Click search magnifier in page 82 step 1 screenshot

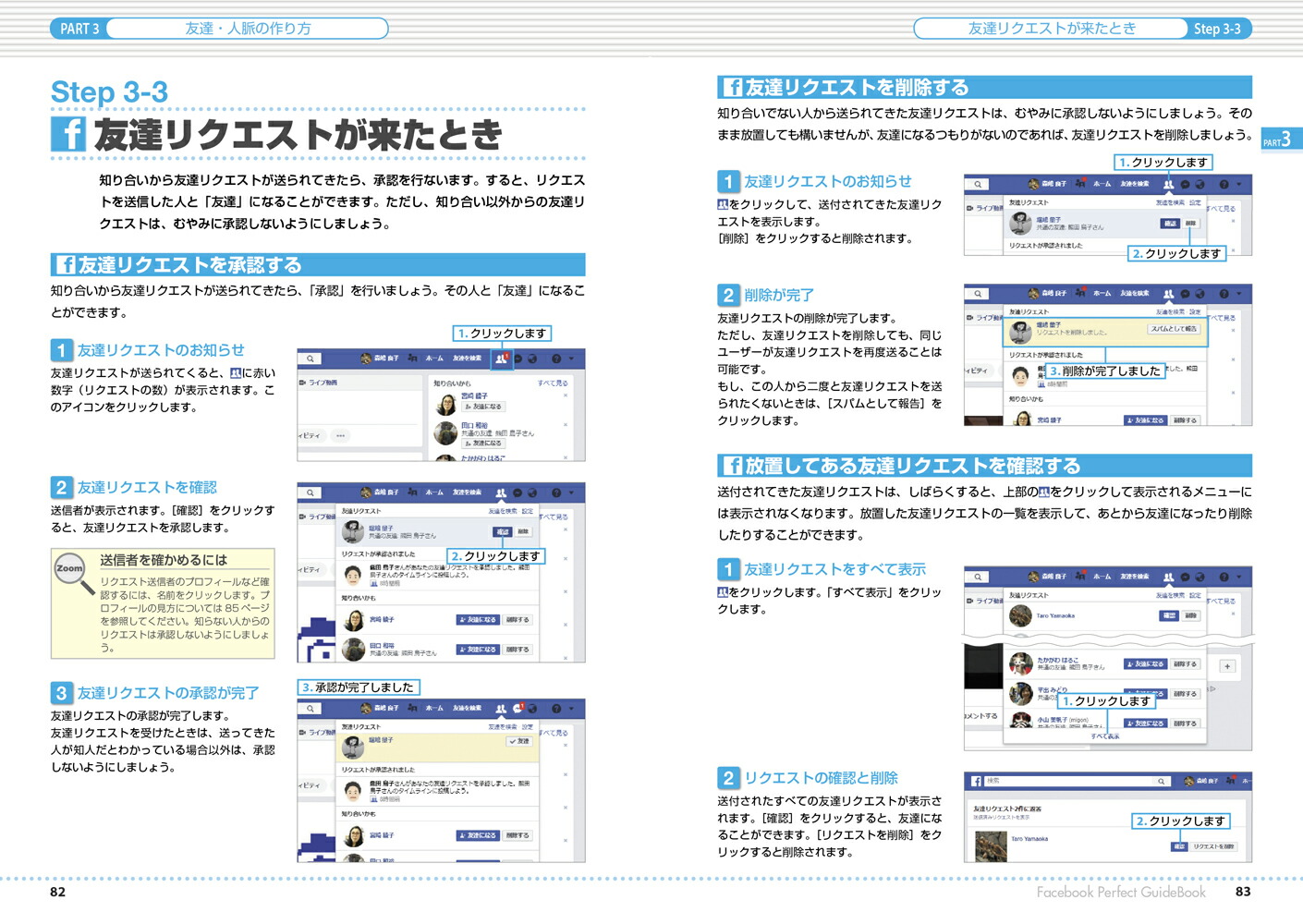click(x=311, y=359)
